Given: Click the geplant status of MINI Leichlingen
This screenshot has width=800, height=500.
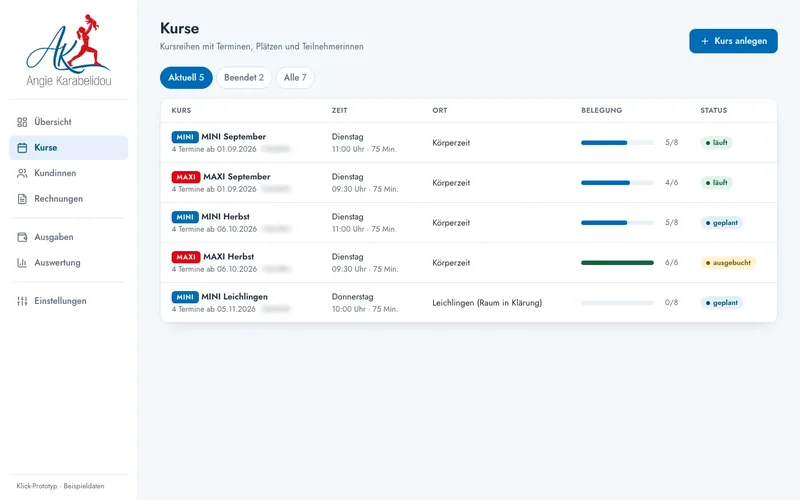Looking at the screenshot, I should click(721, 303).
